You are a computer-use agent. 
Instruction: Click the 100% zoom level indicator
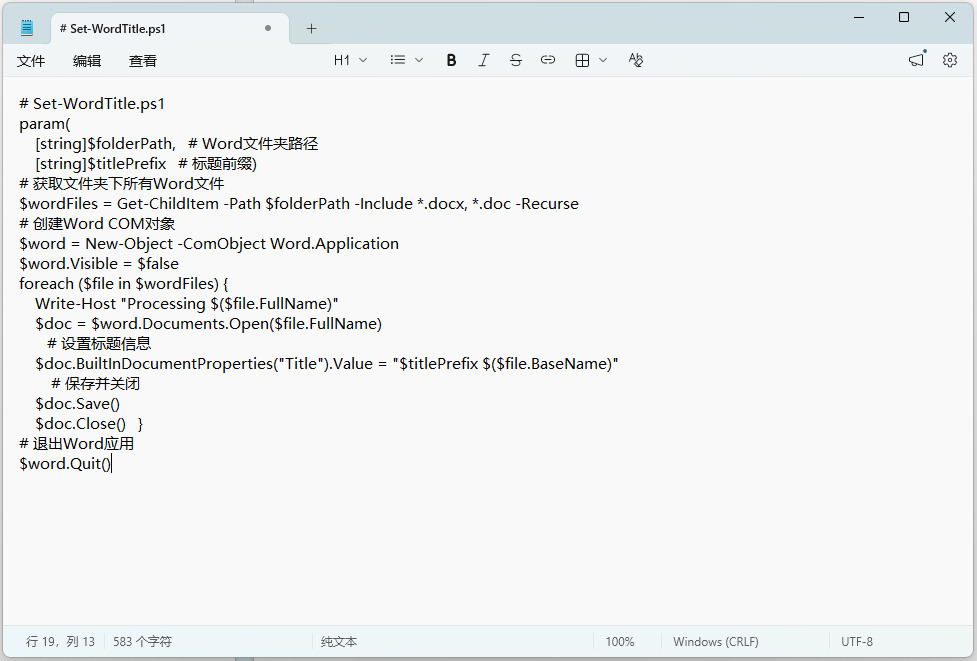coord(619,641)
